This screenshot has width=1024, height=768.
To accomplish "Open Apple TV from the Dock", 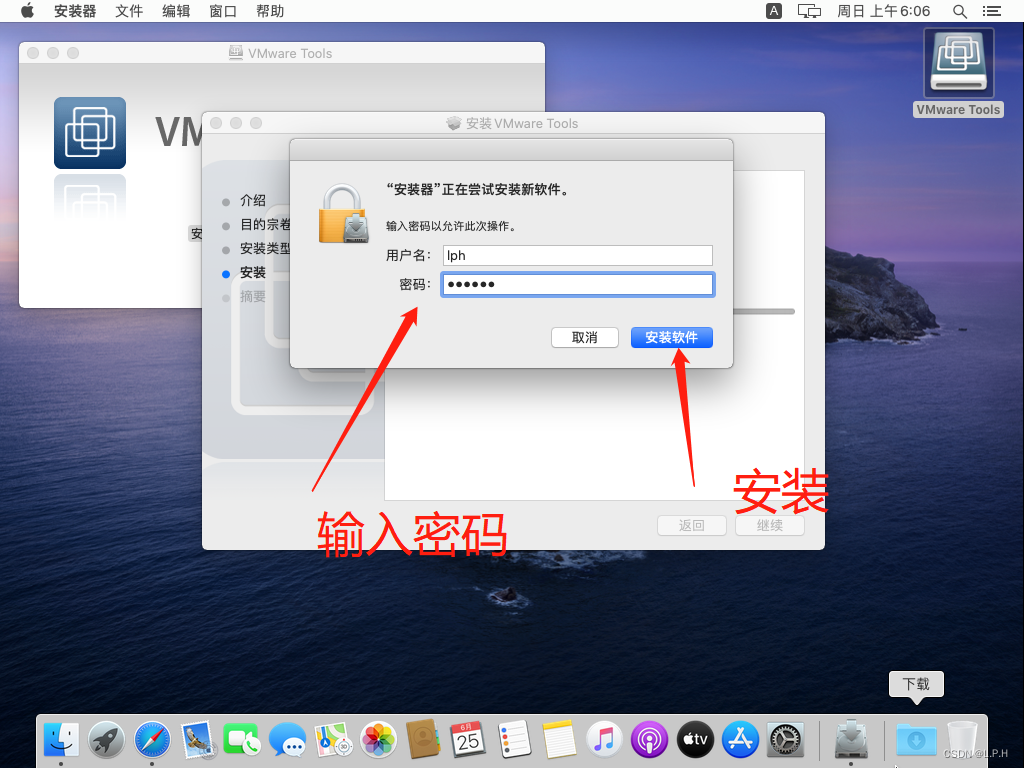I will coord(695,739).
